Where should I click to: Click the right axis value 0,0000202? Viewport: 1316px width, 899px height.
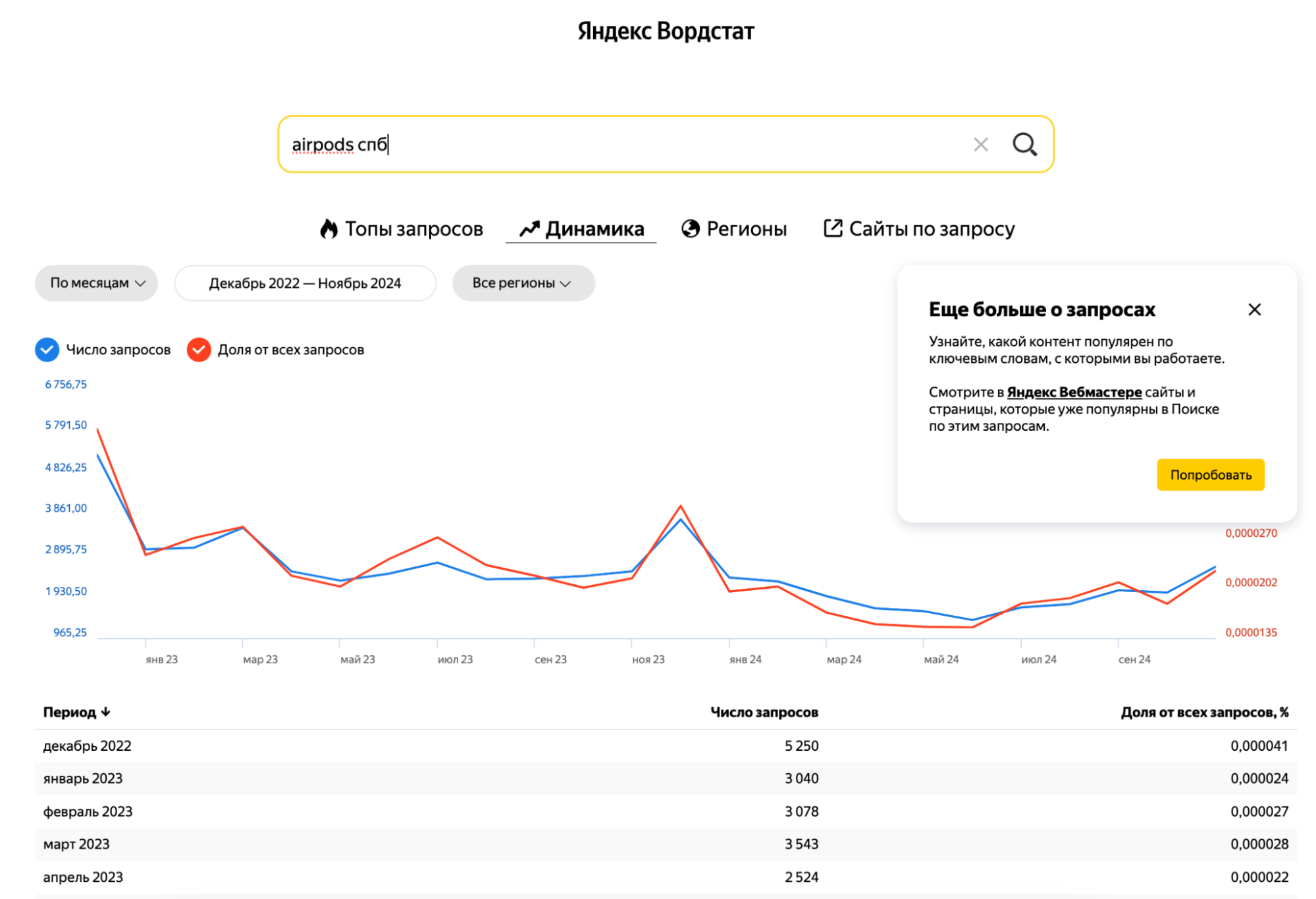click(1251, 582)
